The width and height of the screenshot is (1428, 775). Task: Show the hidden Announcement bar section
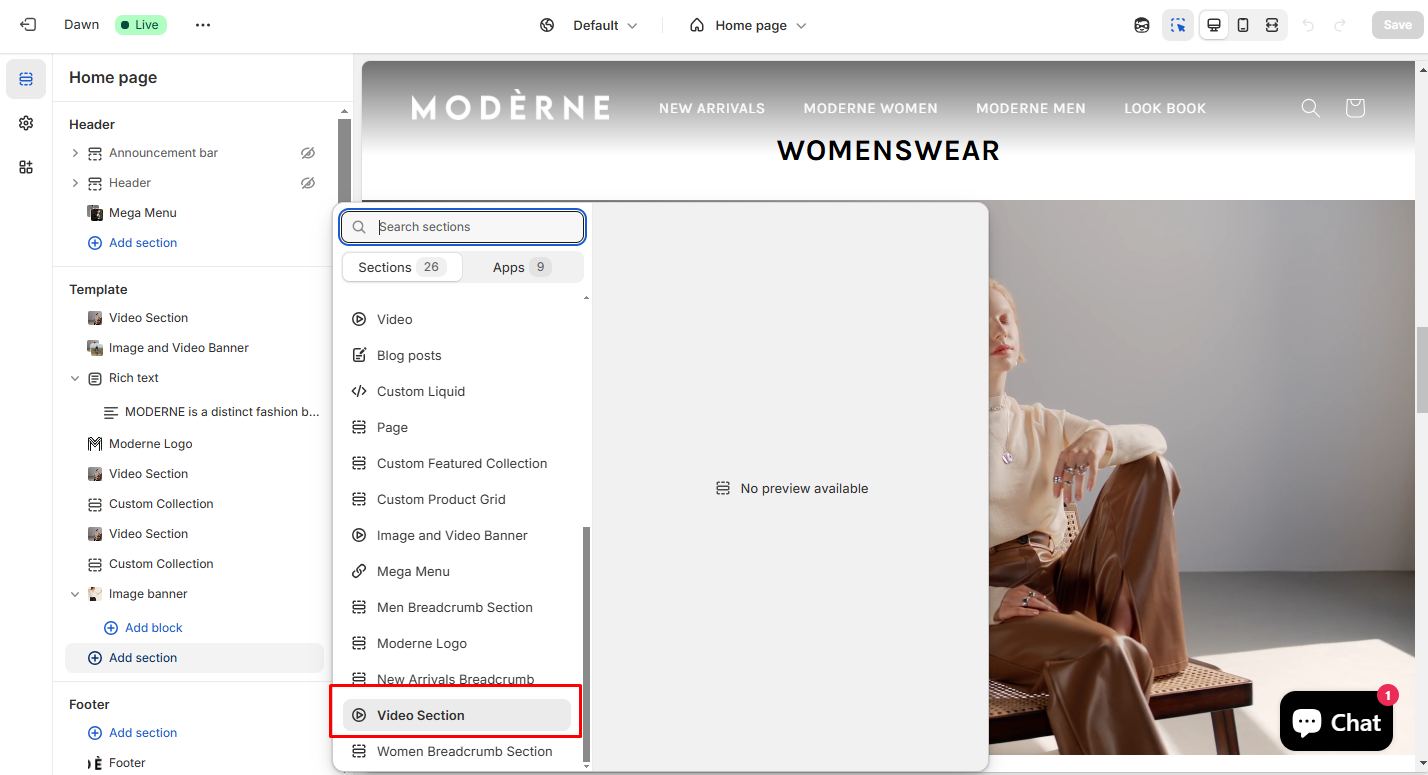(x=308, y=153)
